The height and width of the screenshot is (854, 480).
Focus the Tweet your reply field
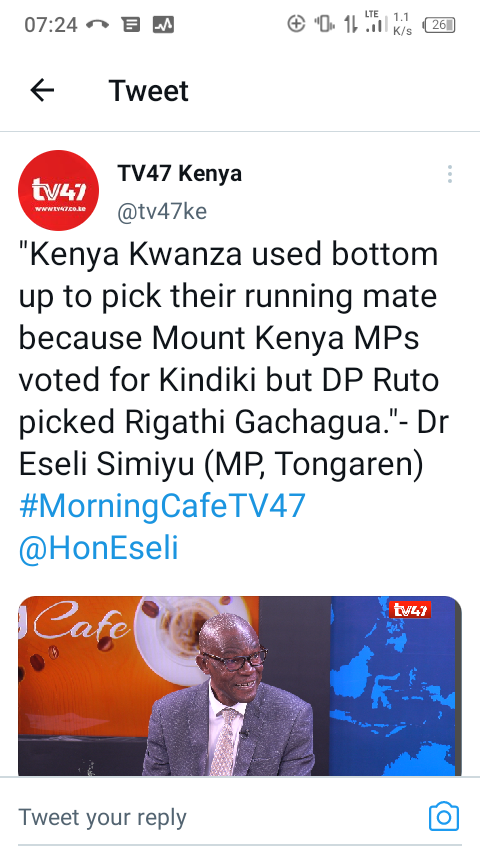point(218,817)
